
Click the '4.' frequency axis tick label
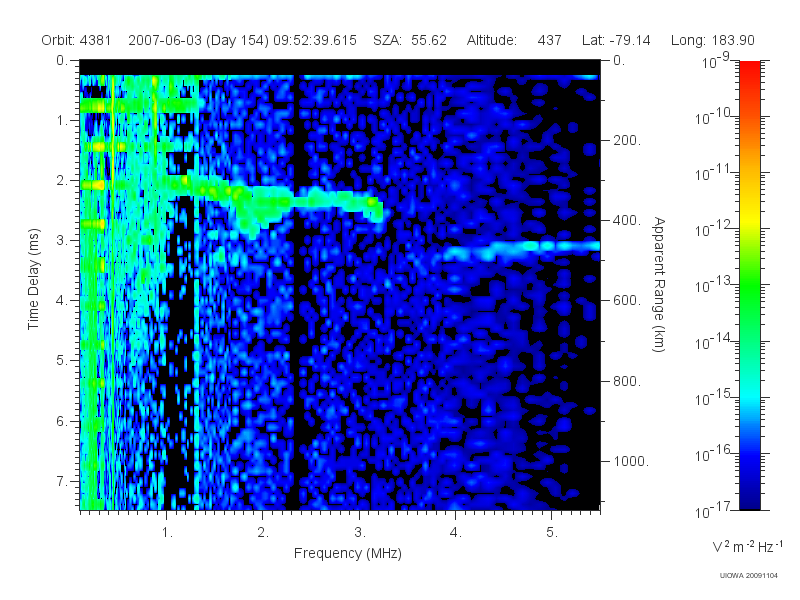coord(456,533)
